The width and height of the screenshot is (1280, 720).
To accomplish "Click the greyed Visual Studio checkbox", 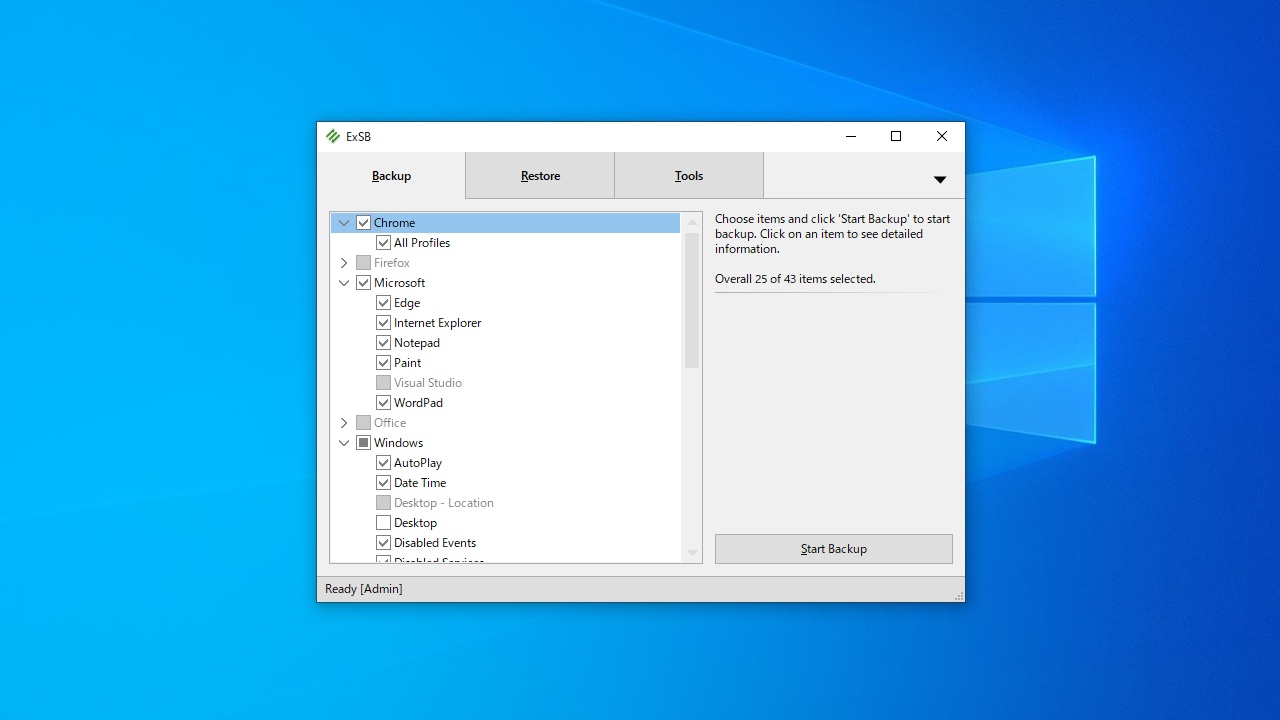I will coord(383,383).
